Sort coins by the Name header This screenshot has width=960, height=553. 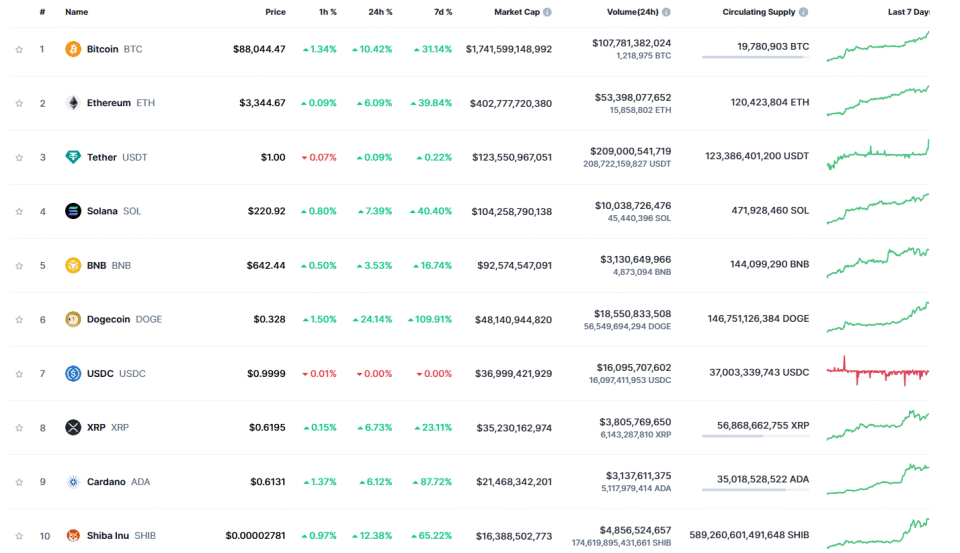[76, 12]
